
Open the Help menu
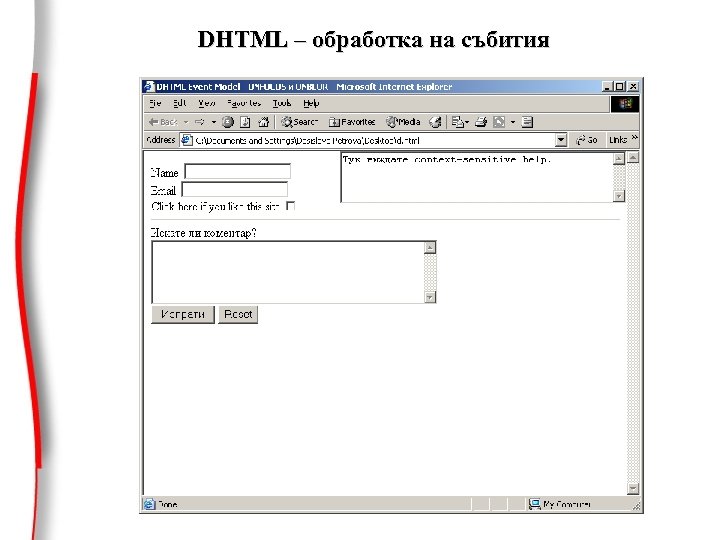tap(311, 103)
